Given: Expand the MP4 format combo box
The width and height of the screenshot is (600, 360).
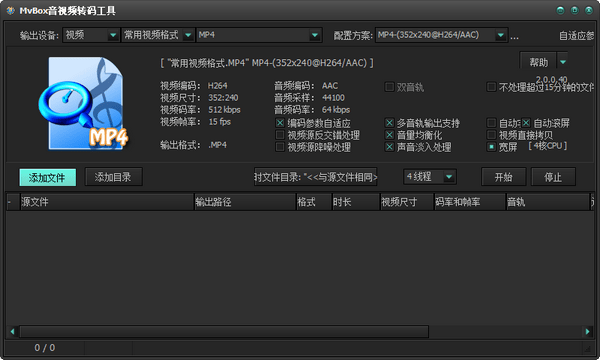Looking at the screenshot, I should click(259, 35).
